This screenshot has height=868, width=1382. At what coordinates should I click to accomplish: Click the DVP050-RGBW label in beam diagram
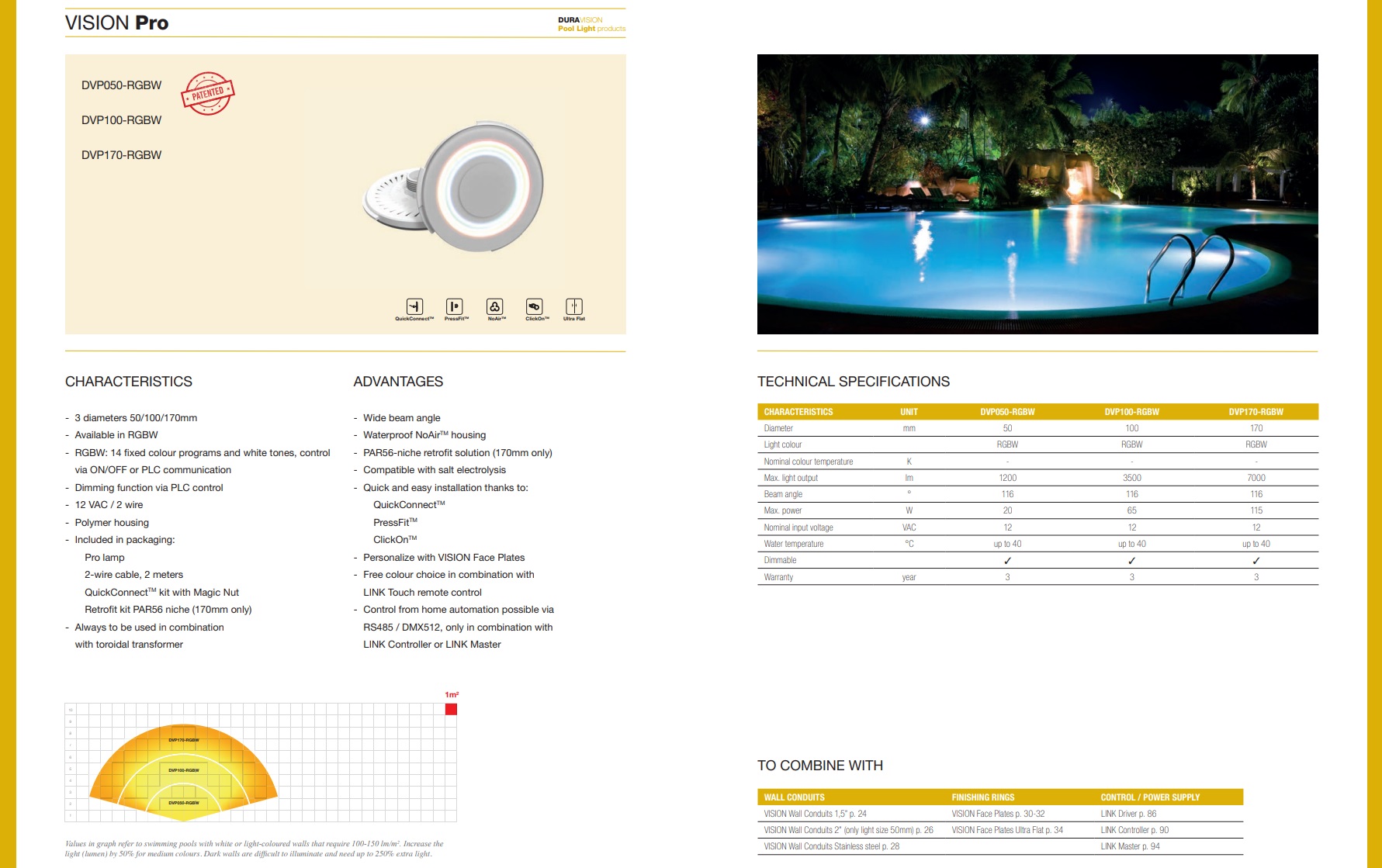184,803
